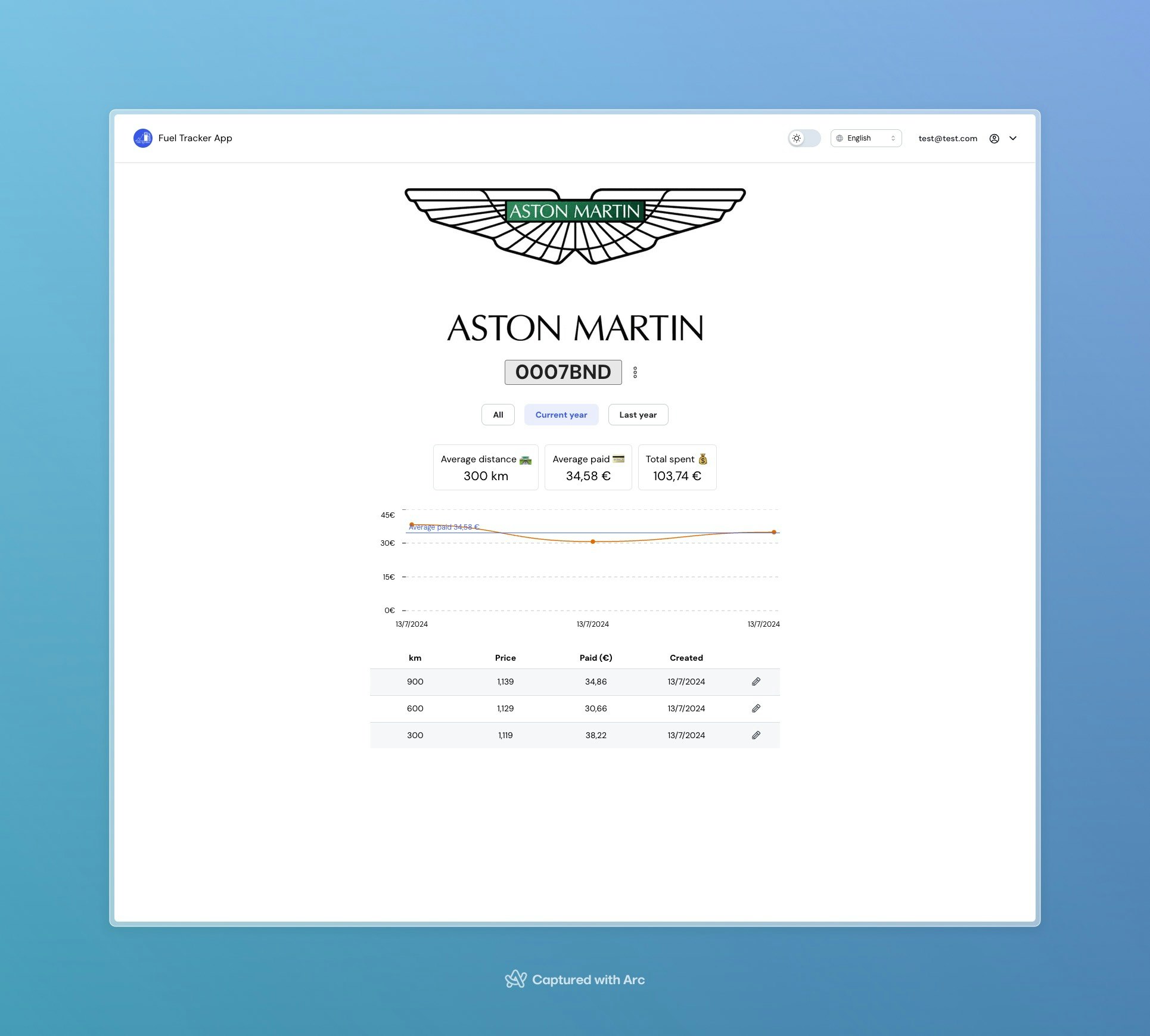Select the All filter tab
The width and height of the screenshot is (1150, 1036).
pyautogui.click(x=498, y=415)
